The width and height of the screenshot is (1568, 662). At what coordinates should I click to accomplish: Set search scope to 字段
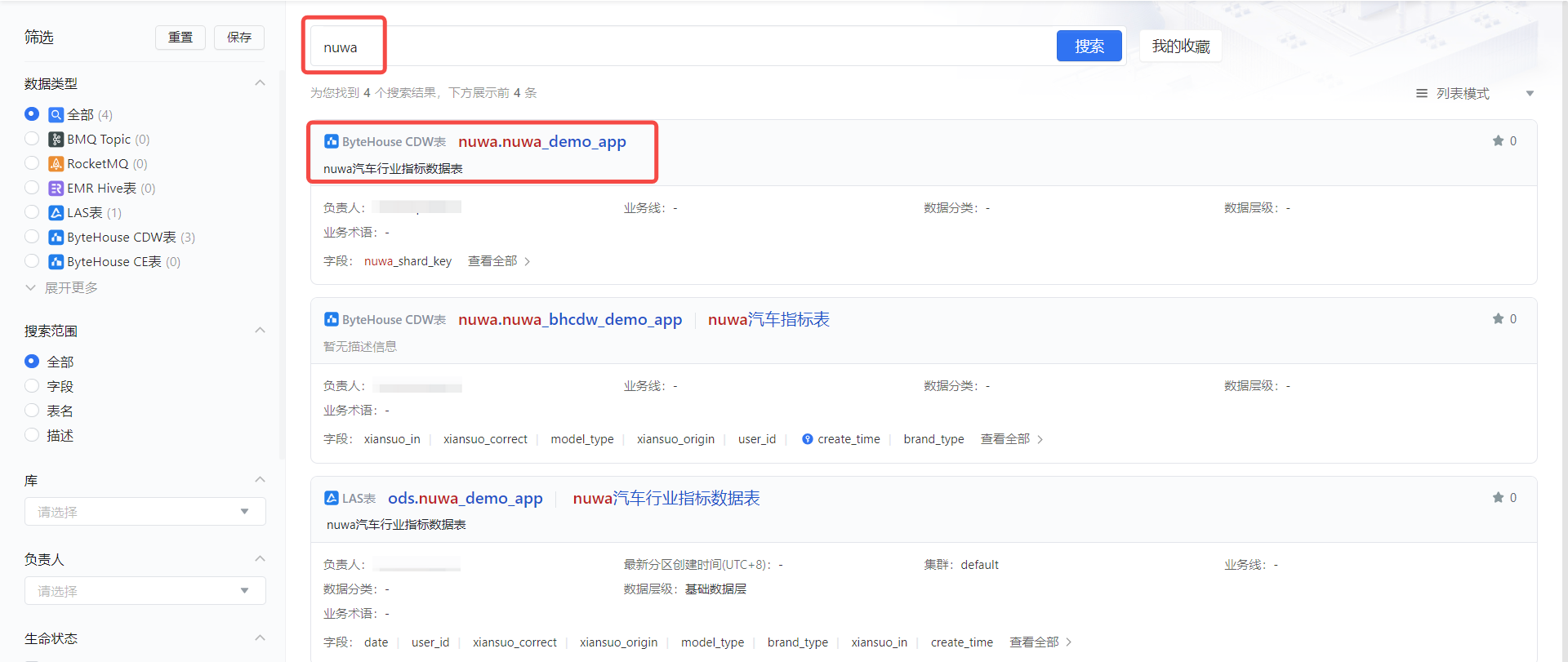(32, 386)
